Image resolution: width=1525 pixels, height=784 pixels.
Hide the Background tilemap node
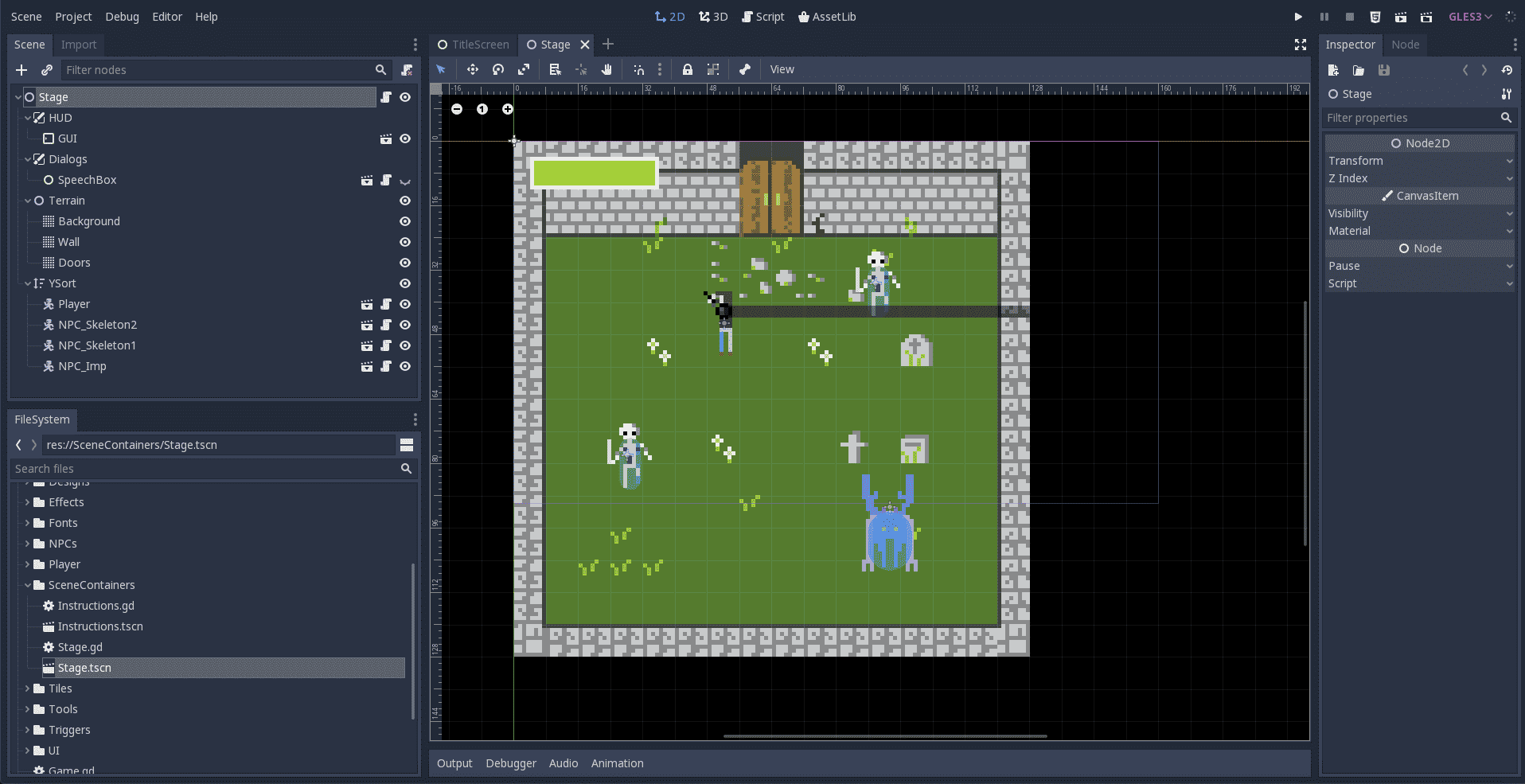(x=405, y=221)
